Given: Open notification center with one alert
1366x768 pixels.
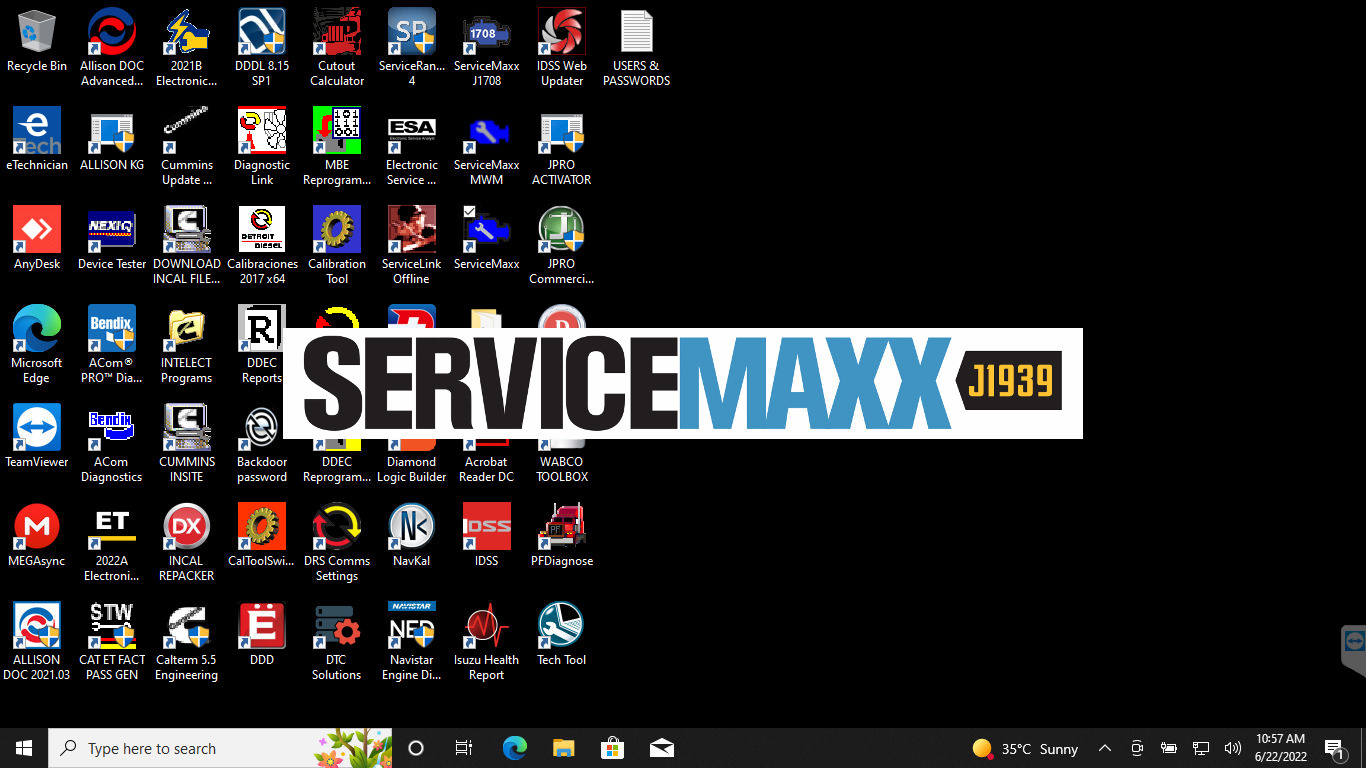Looking at the screenshot, I should pyautogui.click(x=1334, y=748).
